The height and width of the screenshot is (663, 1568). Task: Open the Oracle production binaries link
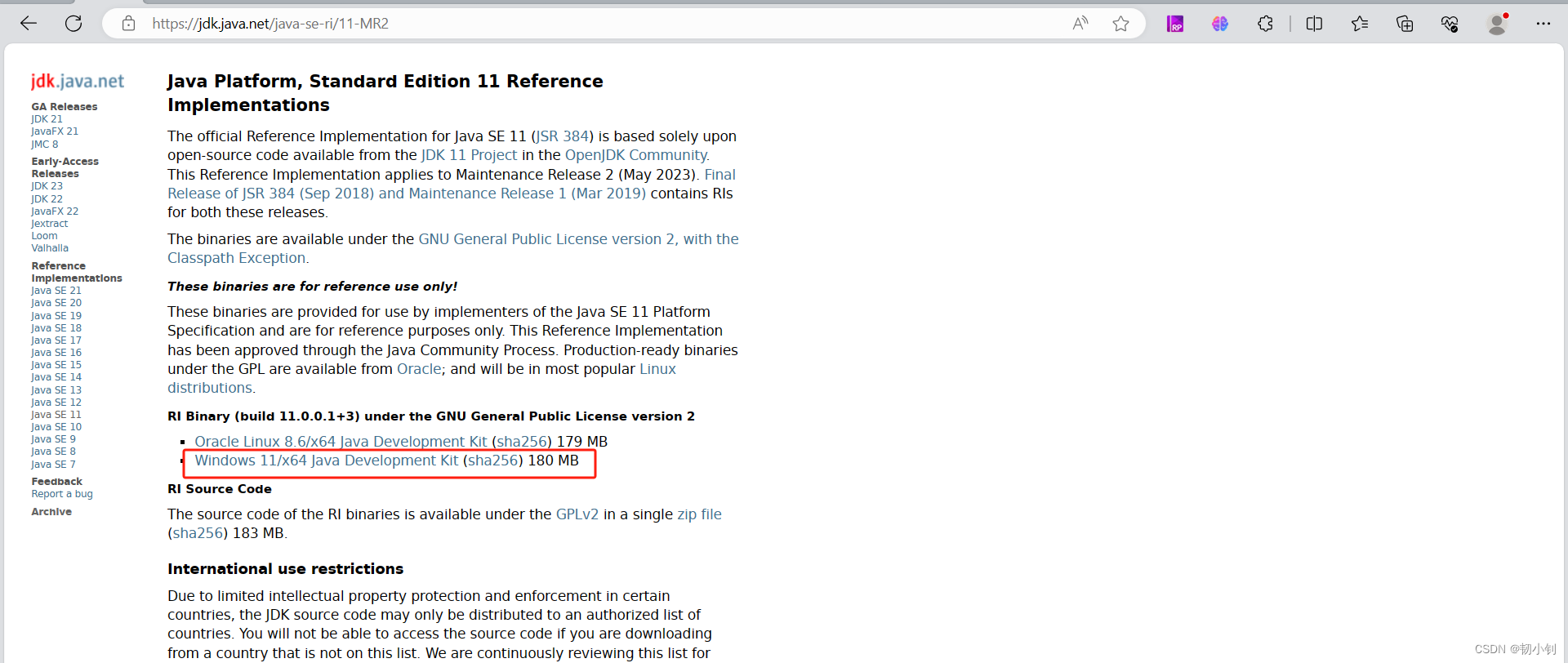(x=419, y=369)
